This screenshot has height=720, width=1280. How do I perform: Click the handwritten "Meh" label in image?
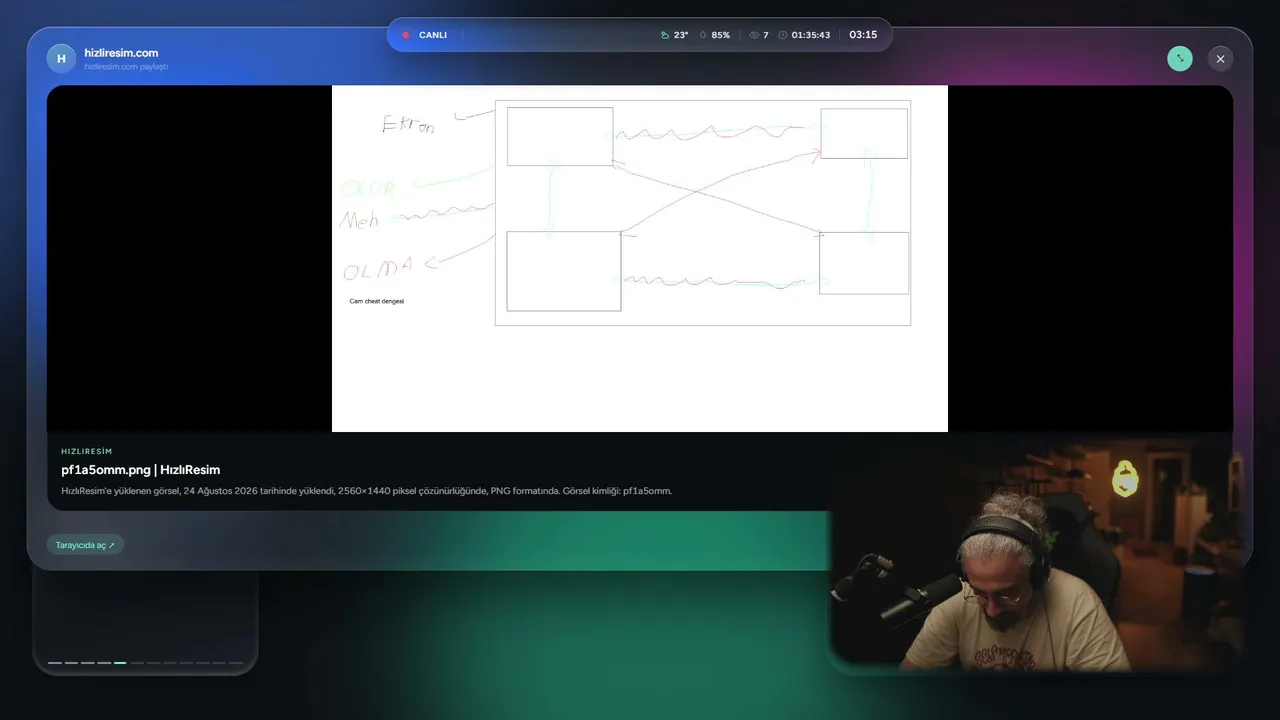(359, 220)
